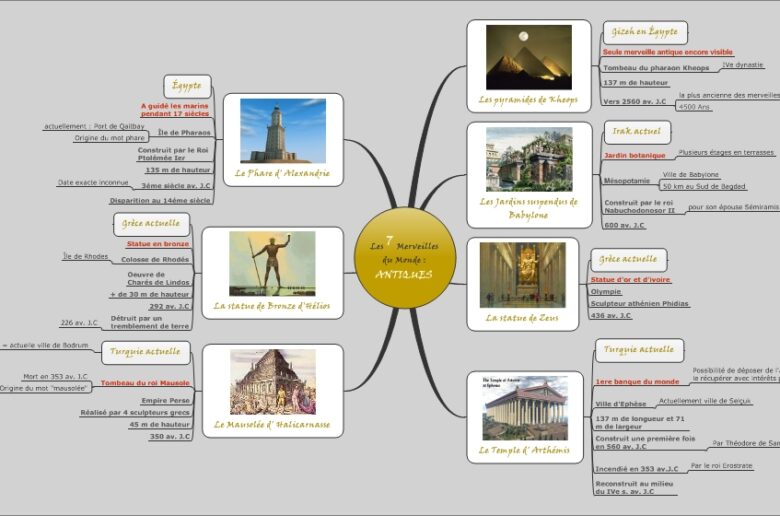Click the Temple of Artemis picture

pyautogui.click(x=524, y=407)
